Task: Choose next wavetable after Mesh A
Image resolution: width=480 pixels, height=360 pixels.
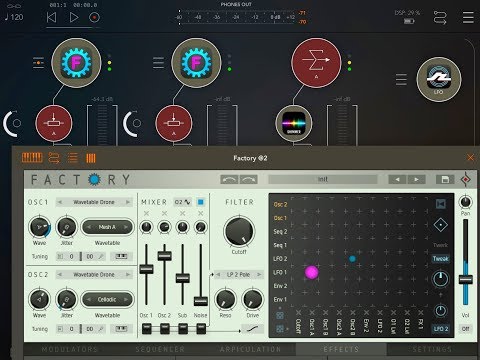Action: point(126,227)
